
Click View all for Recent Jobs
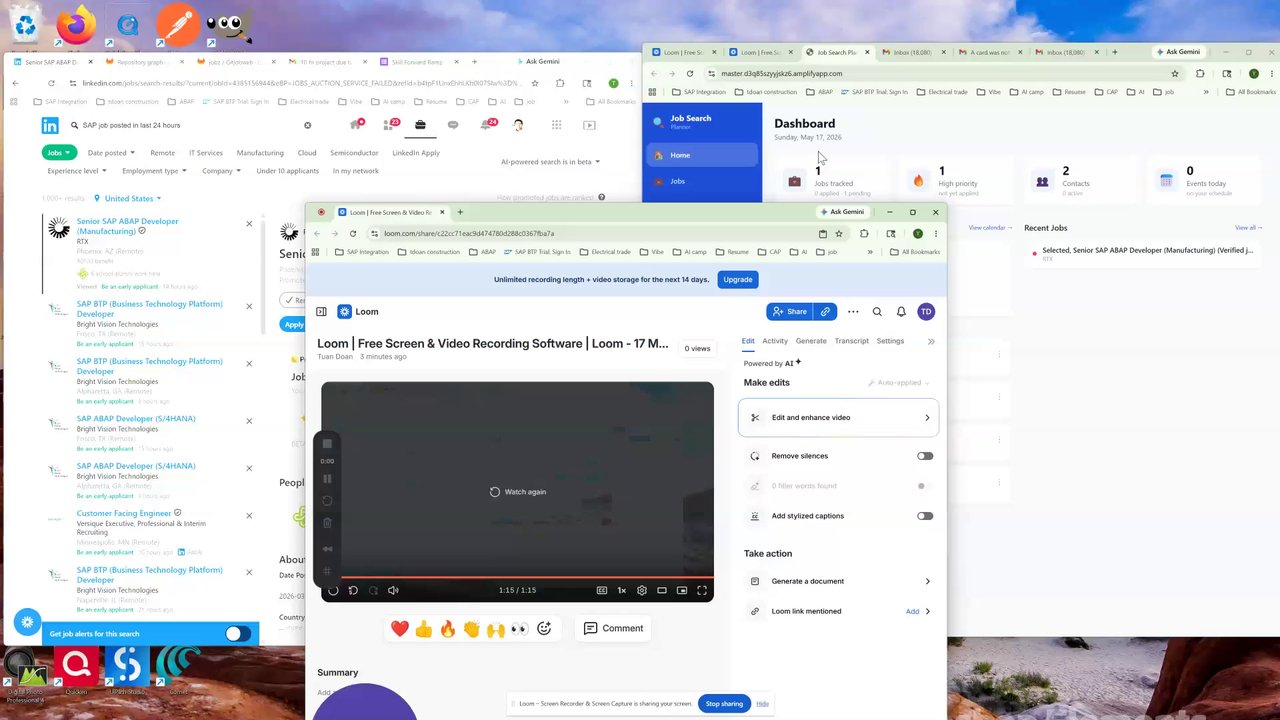[x=1246, y=228]
